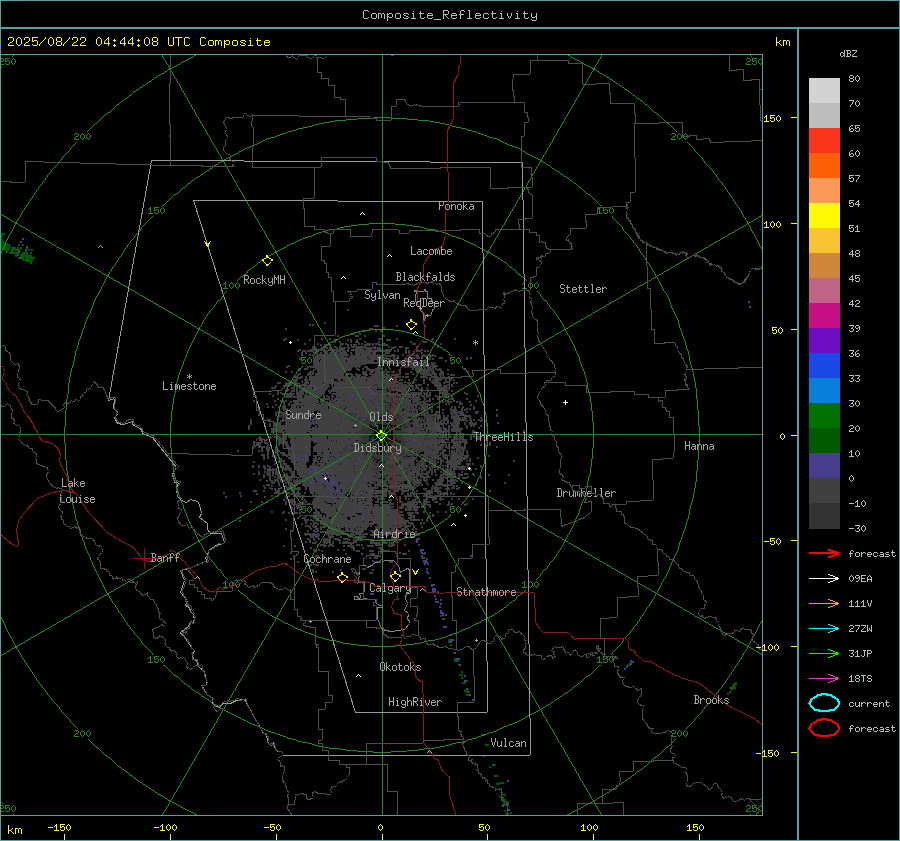The image size is (900, 841).
Task: Click the 36 dBZ purple color swatch
Action: (x=824, y=341)
